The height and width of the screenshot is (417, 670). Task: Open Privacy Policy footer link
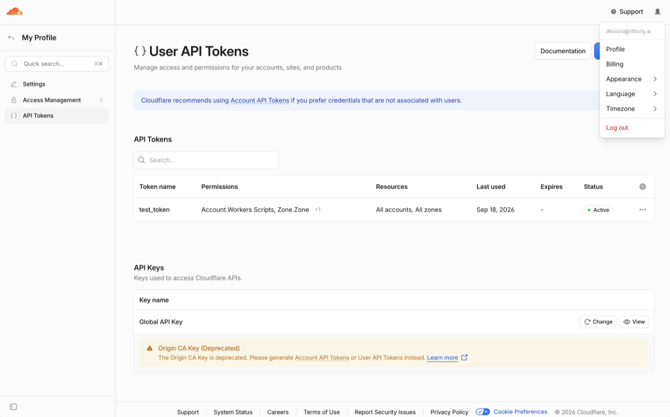click(449, 412)
